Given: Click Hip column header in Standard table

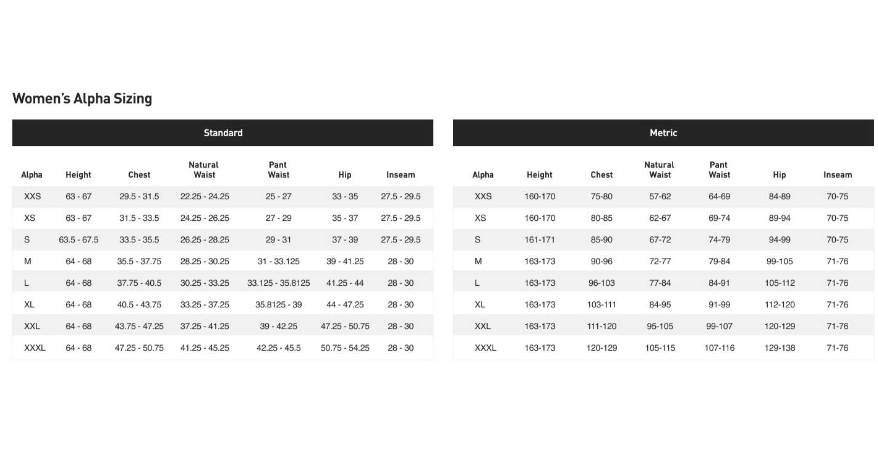Looking at the screenshot, I should point(345,175).
